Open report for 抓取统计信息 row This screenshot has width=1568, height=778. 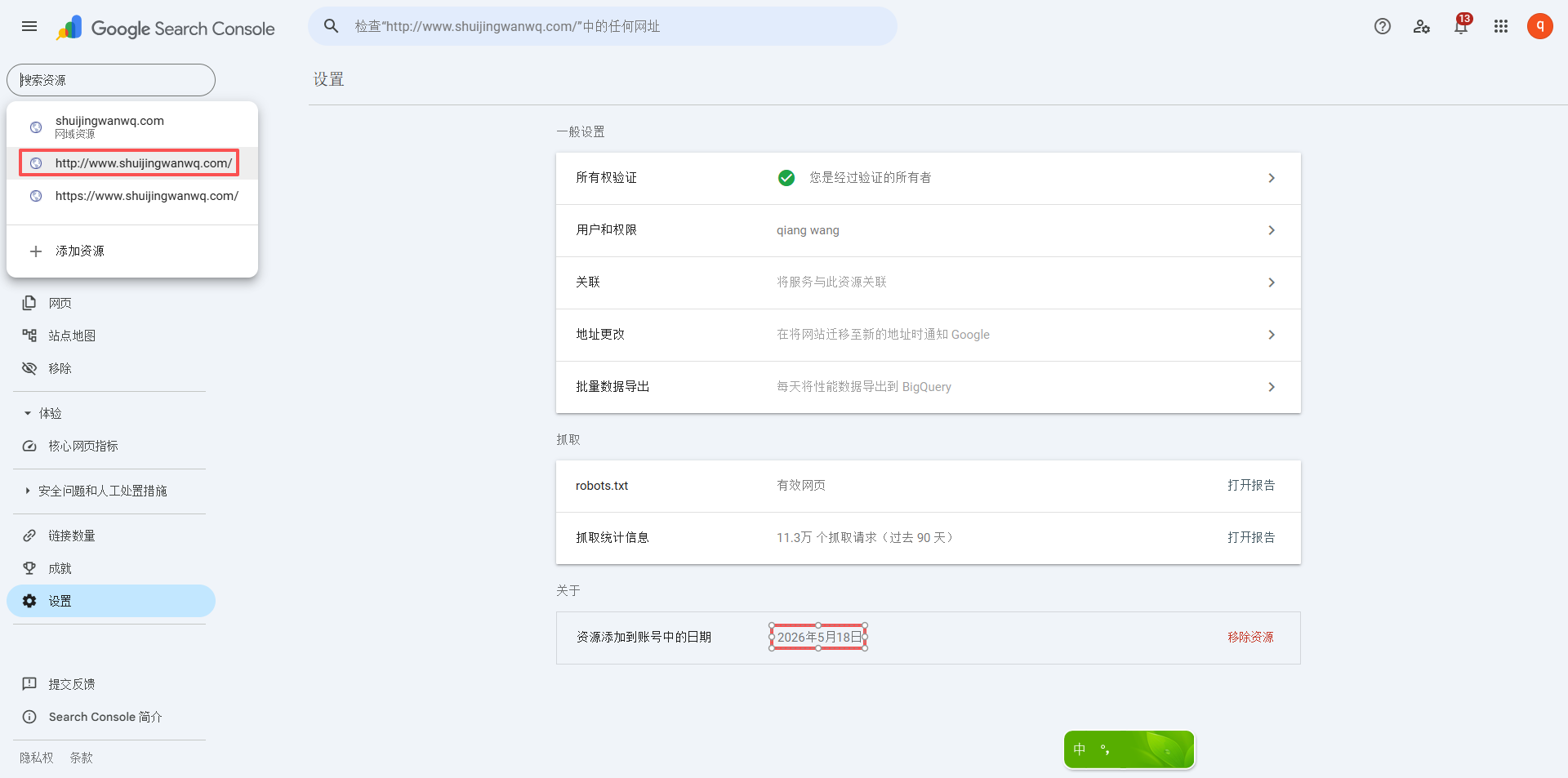click(x=1251, y=538)
